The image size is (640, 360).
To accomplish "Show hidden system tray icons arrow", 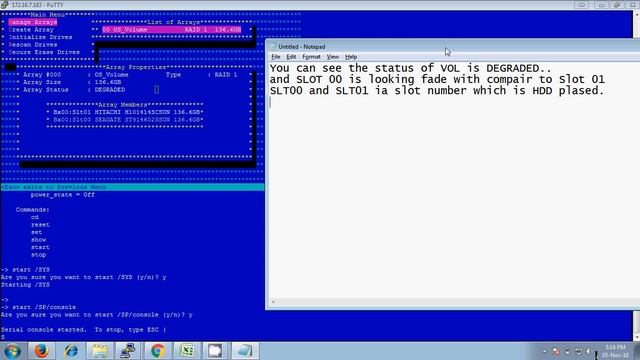I will click(x=544, y=351).
